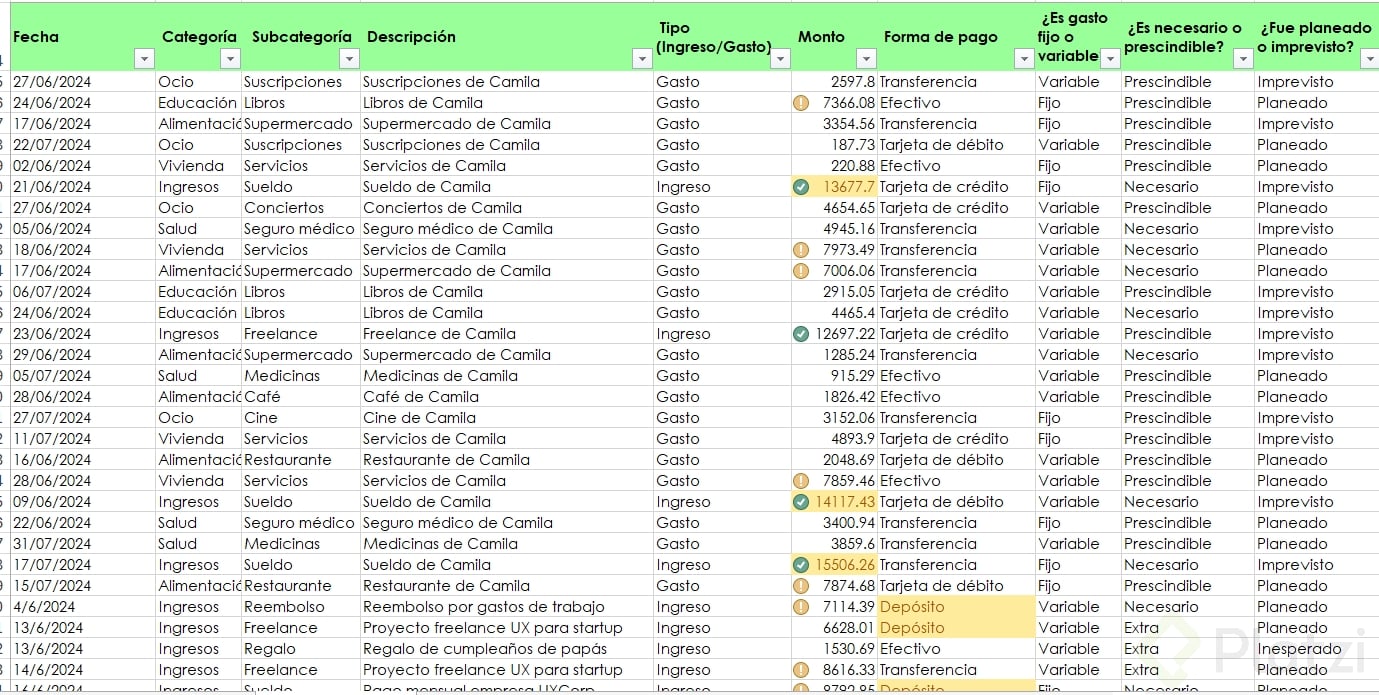The height and width of the screenshot is (695, 1379).
Task: Select the 'Café' subcategory cell
Action: click(300, 397)
